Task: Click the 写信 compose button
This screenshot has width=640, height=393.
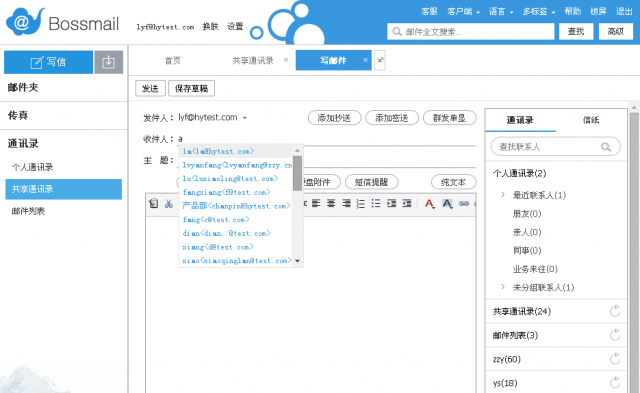Action: tap(48, 62)
